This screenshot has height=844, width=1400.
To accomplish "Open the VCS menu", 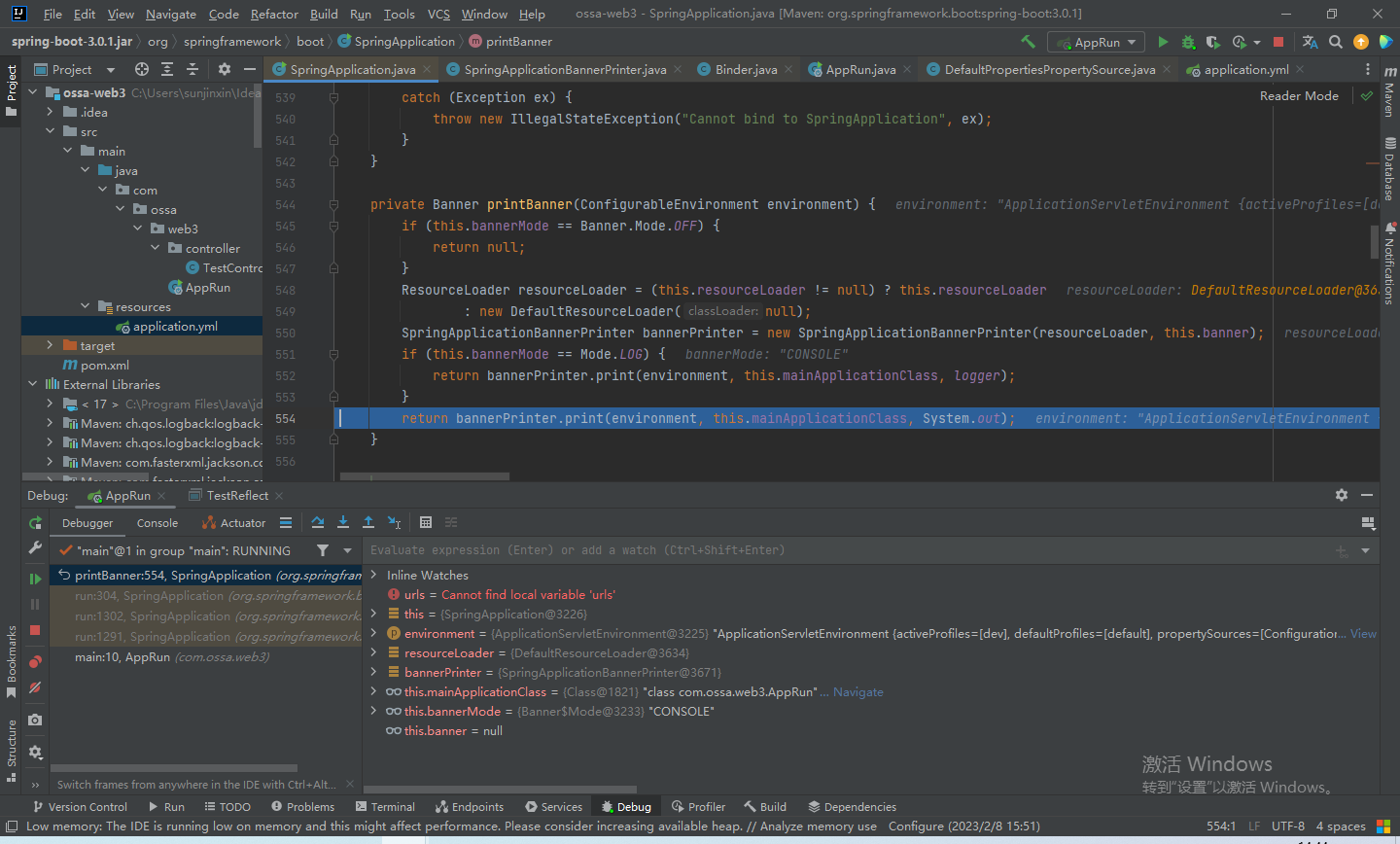I will click(x=438, y=14).
